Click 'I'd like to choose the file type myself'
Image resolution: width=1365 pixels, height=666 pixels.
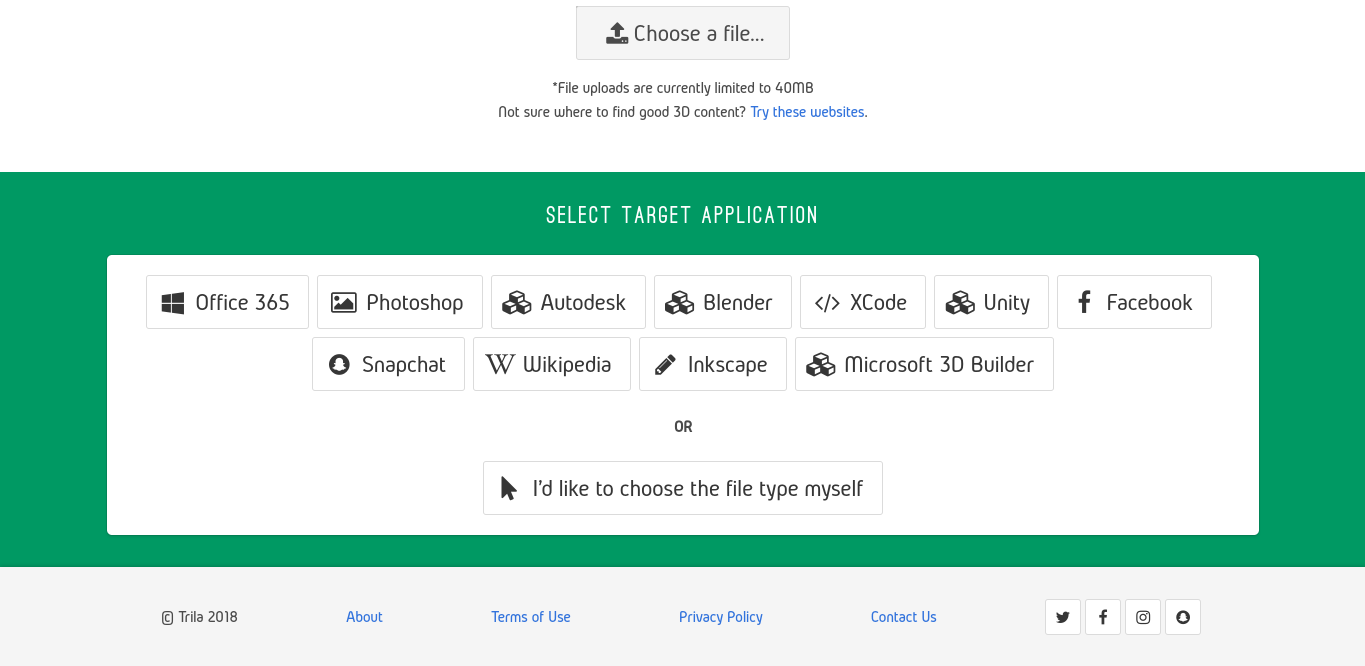click(x=683, y=488)
